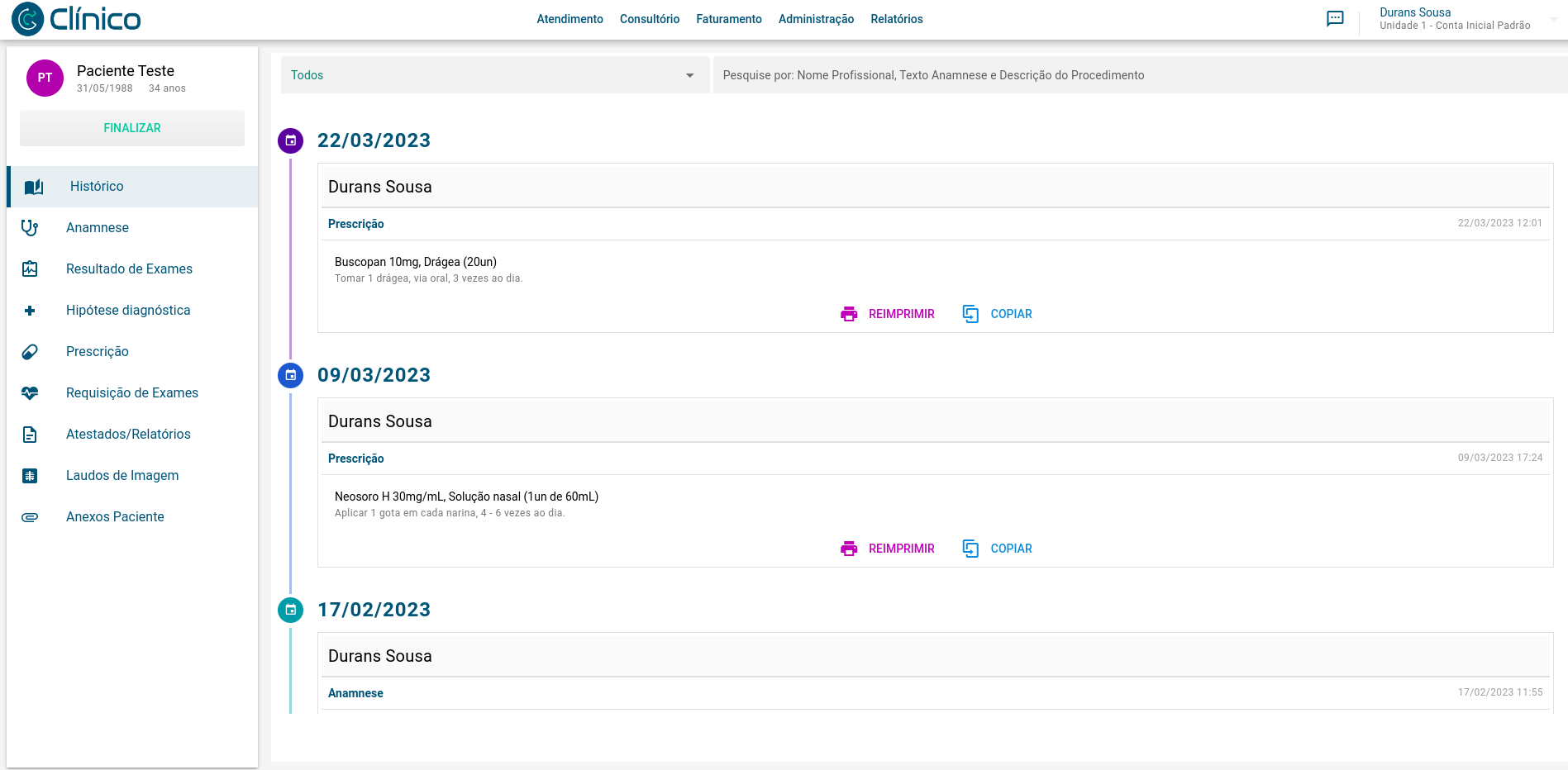Open the Todos filter dropdown

[x=494, y=75]
